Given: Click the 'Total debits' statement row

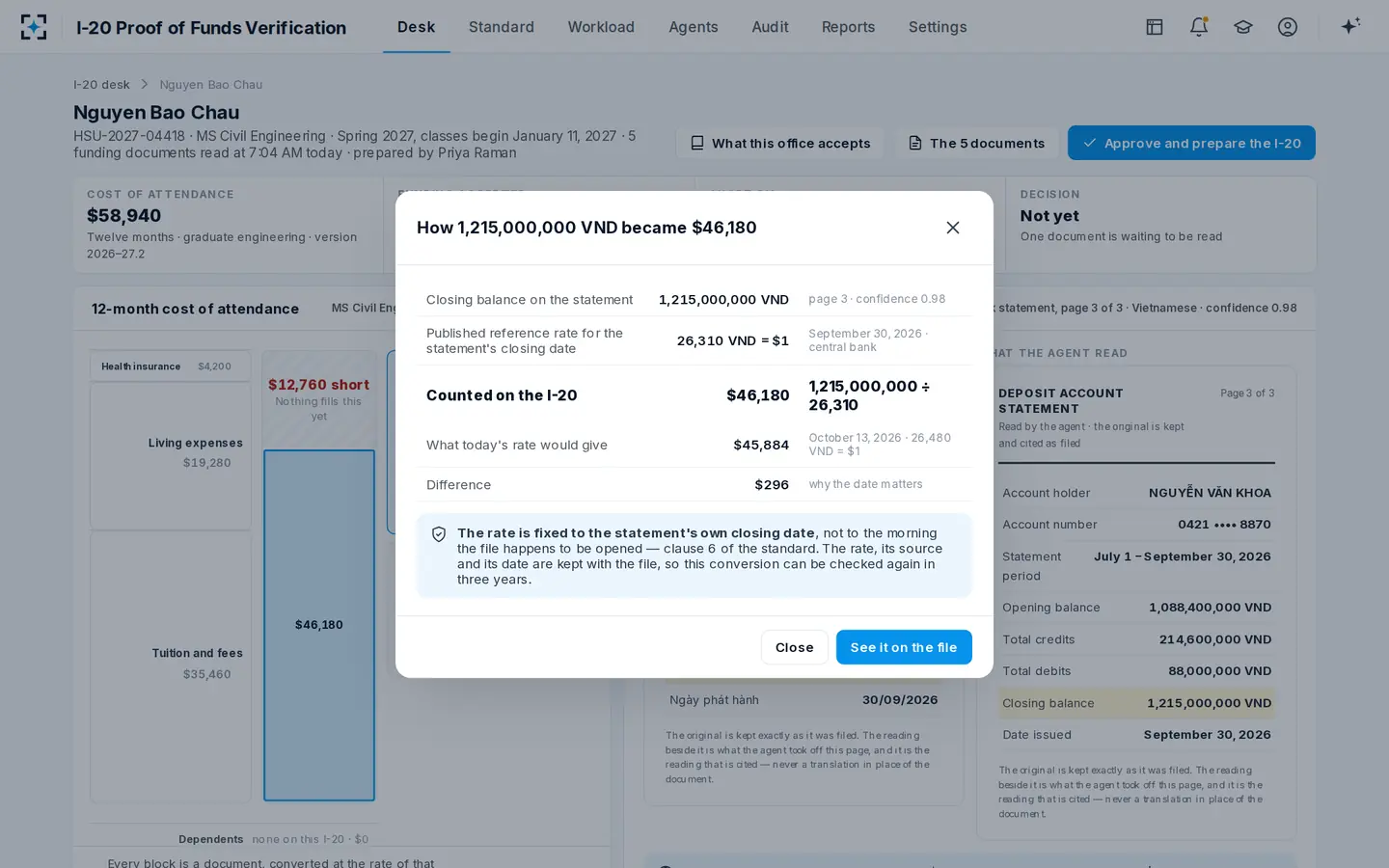Looking at the screenshot, I should (x=1136, y=671).
